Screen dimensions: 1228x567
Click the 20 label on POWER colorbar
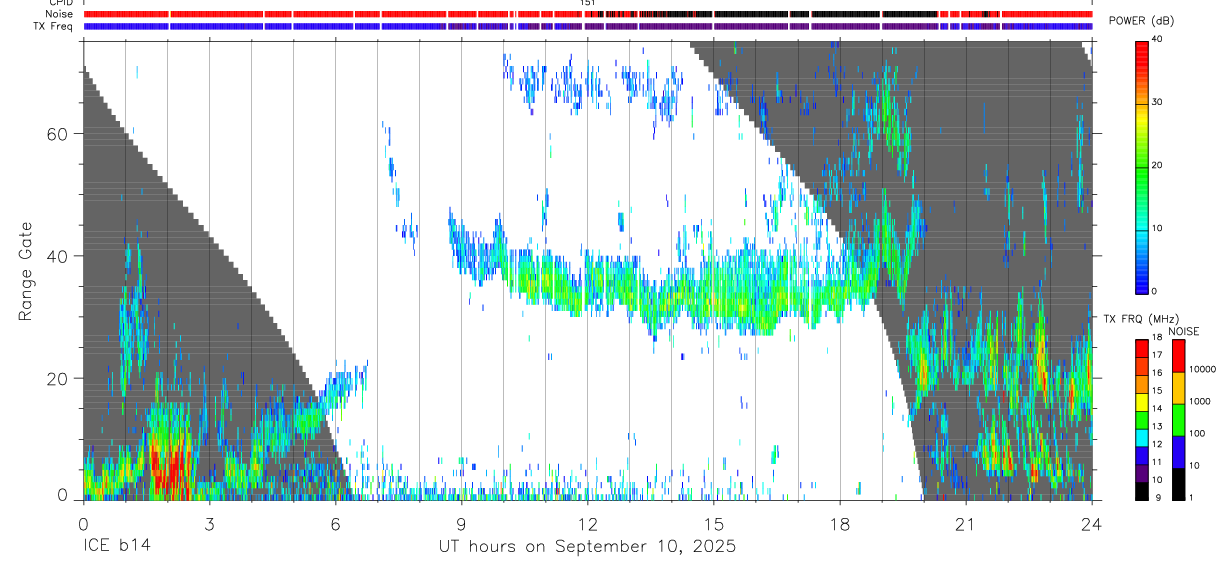(x=1158, y=166)
